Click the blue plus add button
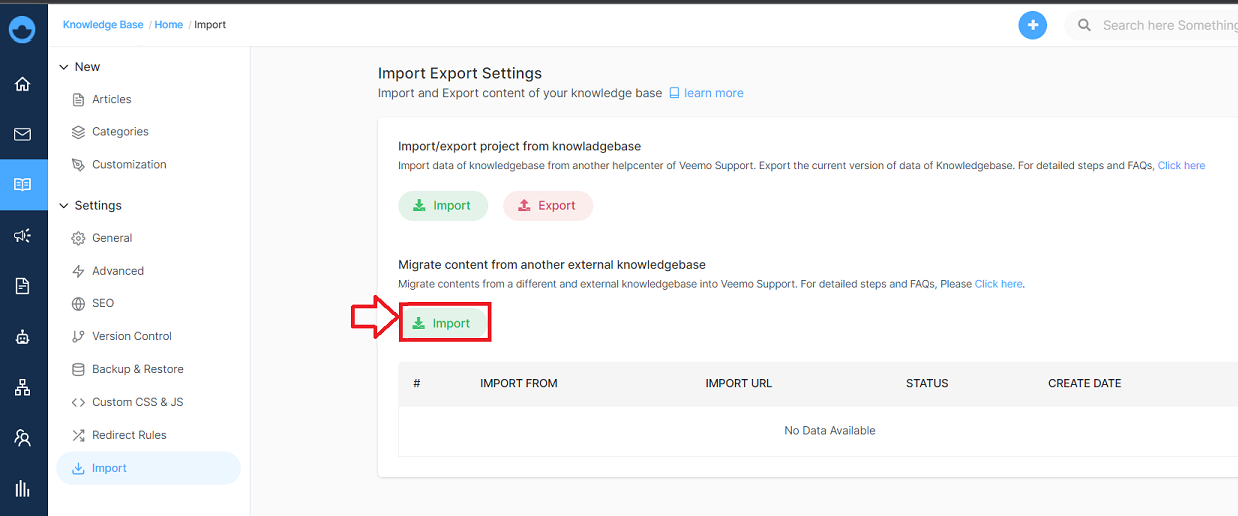This screenshot has width=1238, height=516. (1033, 25)
